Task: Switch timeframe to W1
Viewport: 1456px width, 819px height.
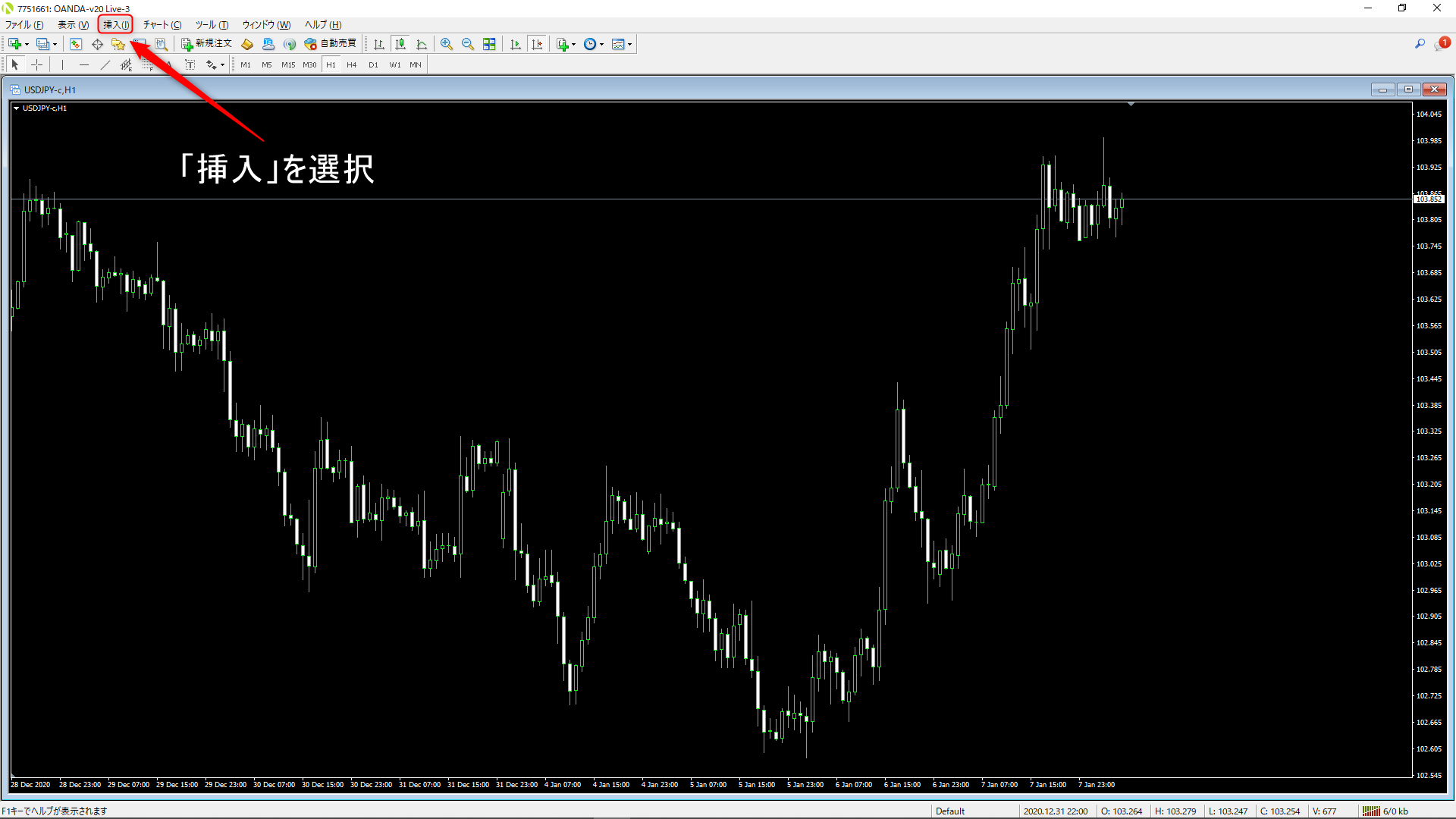Action: (395, 65)
